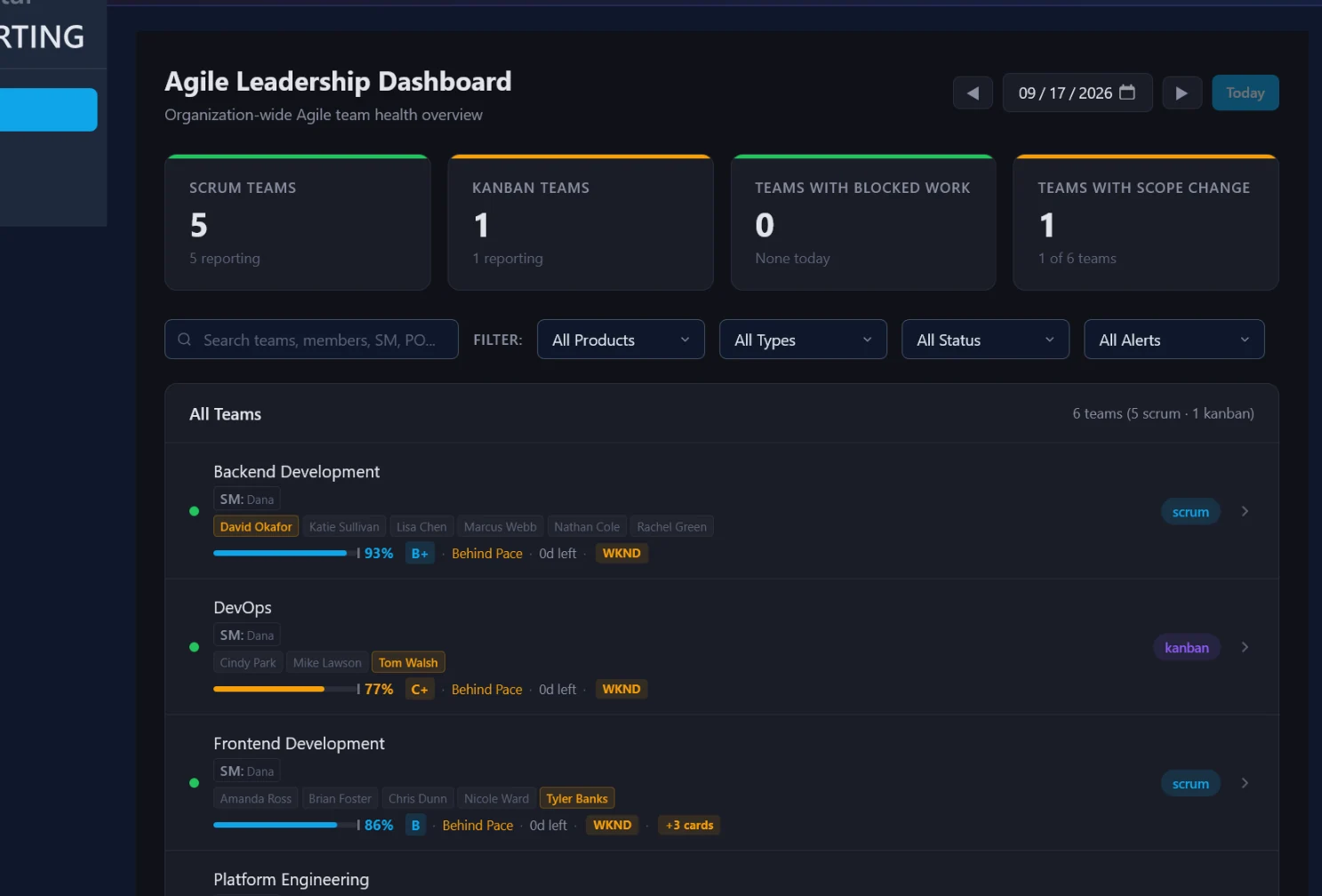
Task: Click Tyler Banks member tag
Action: 577,798
